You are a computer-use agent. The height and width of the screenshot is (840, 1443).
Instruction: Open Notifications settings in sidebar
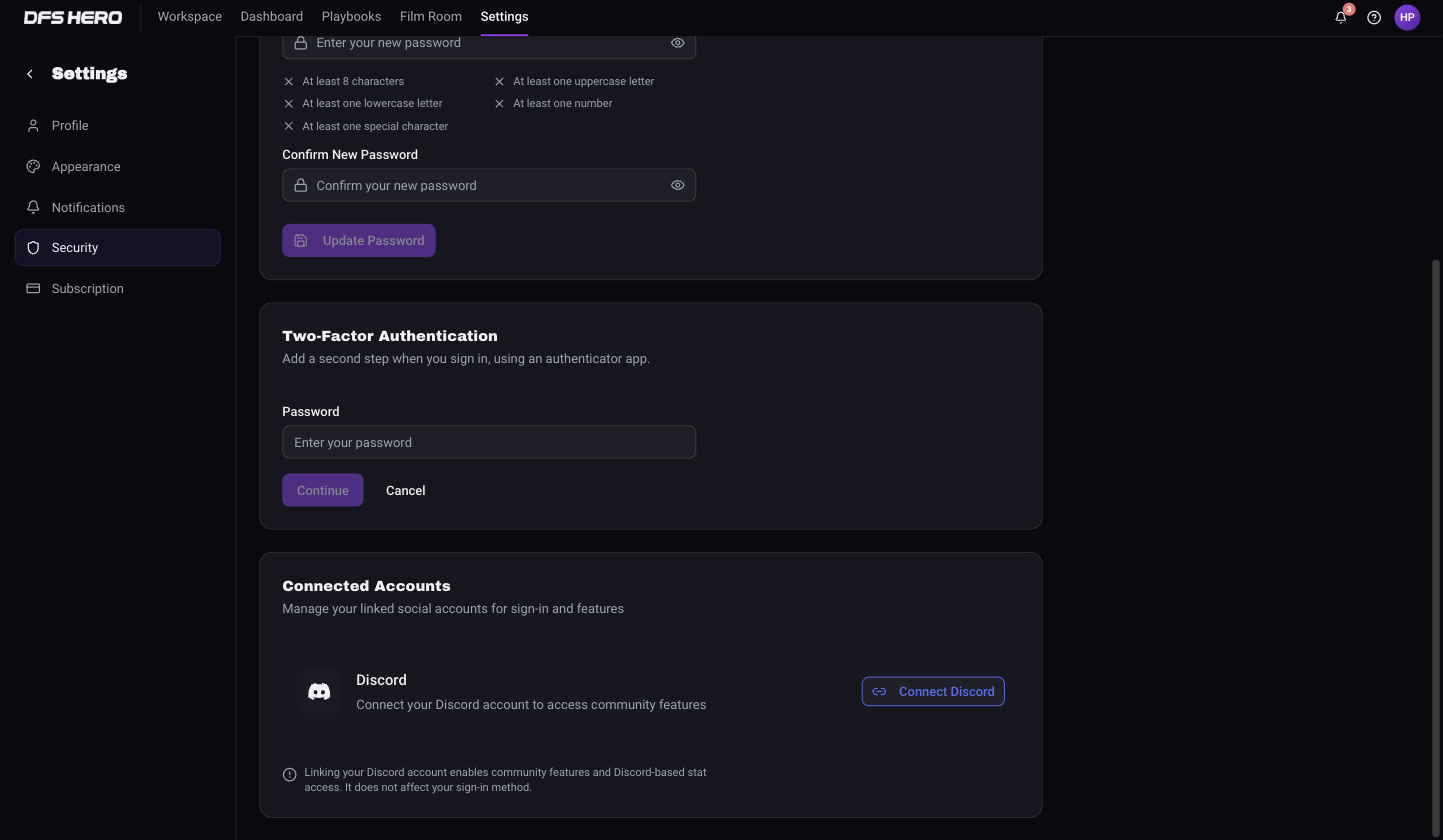[x=118, y=208]
